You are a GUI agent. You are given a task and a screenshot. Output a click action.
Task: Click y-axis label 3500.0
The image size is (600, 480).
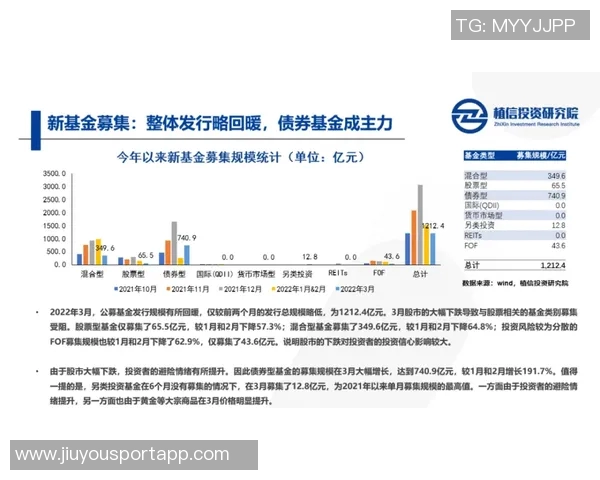tap(54, 174)
